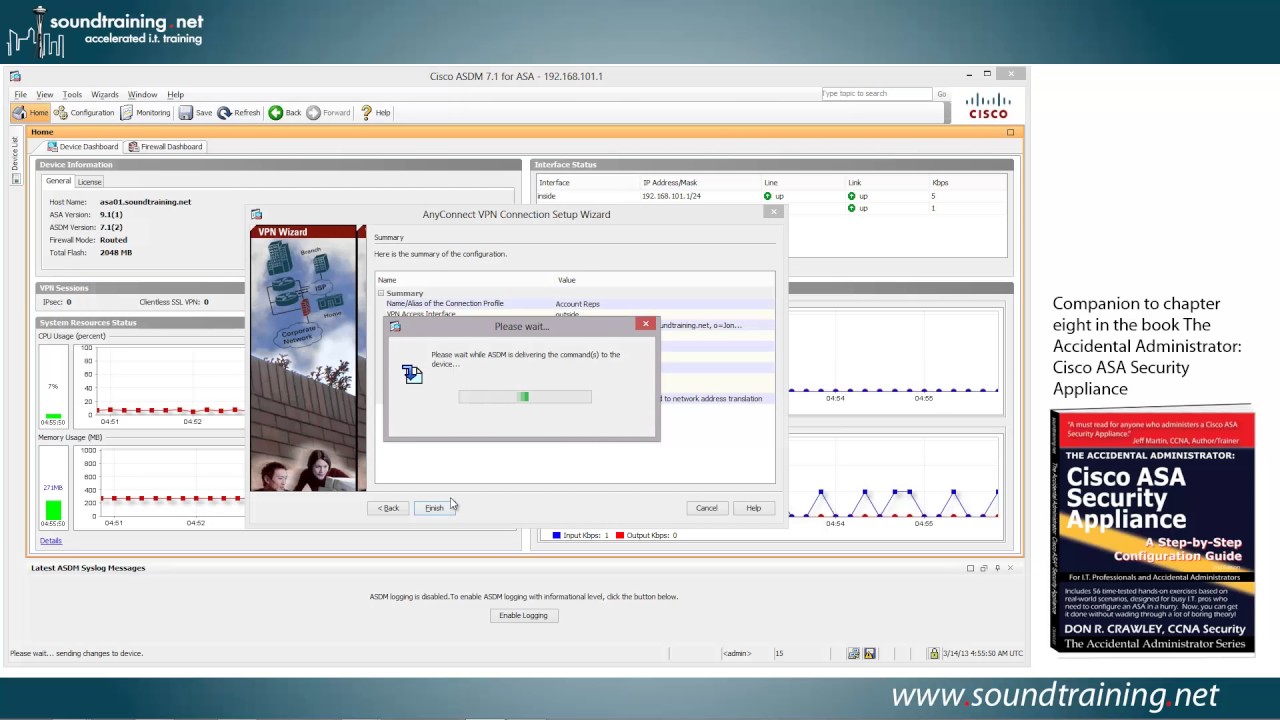This screenshot has width=1280, height=720.
Task: Click the command delivery icon in dialog
Action: (x=412, y=374)
